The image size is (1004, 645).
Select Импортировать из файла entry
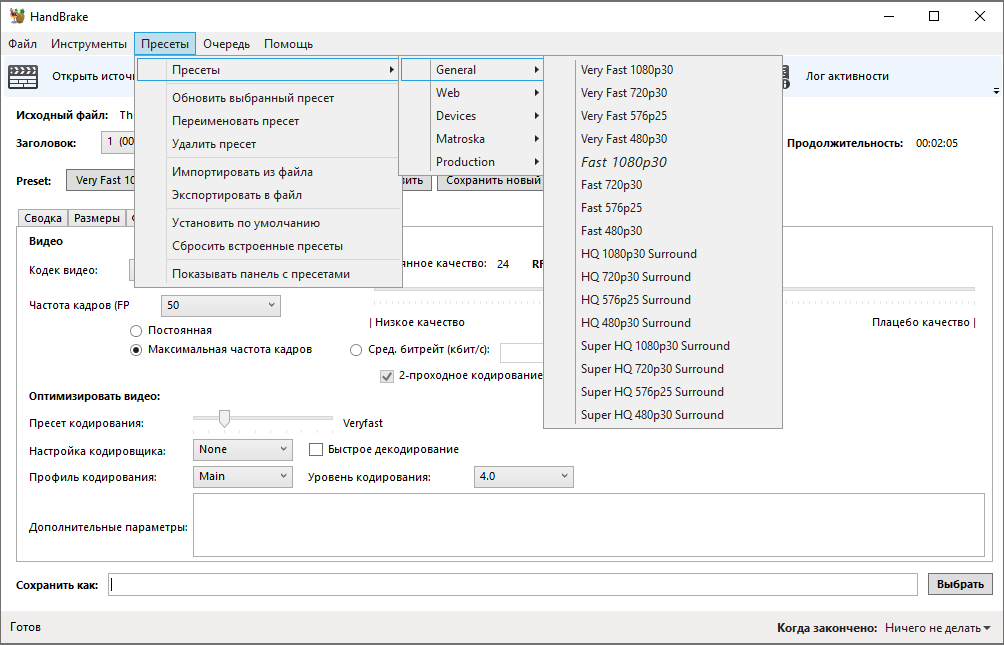tap(269, 172)
